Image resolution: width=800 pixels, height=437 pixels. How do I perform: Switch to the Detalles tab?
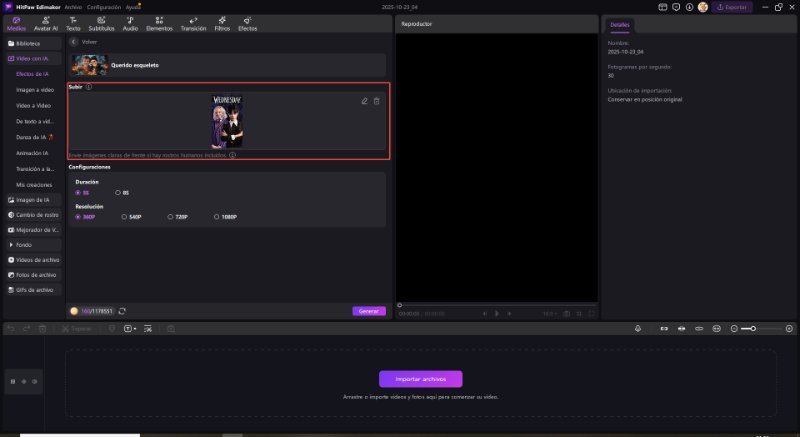(x=620, y=24)
